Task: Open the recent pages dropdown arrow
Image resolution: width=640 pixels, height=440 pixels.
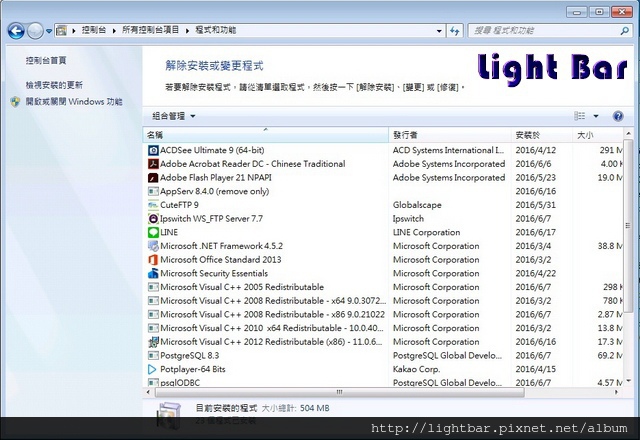Action: point(49,31)
